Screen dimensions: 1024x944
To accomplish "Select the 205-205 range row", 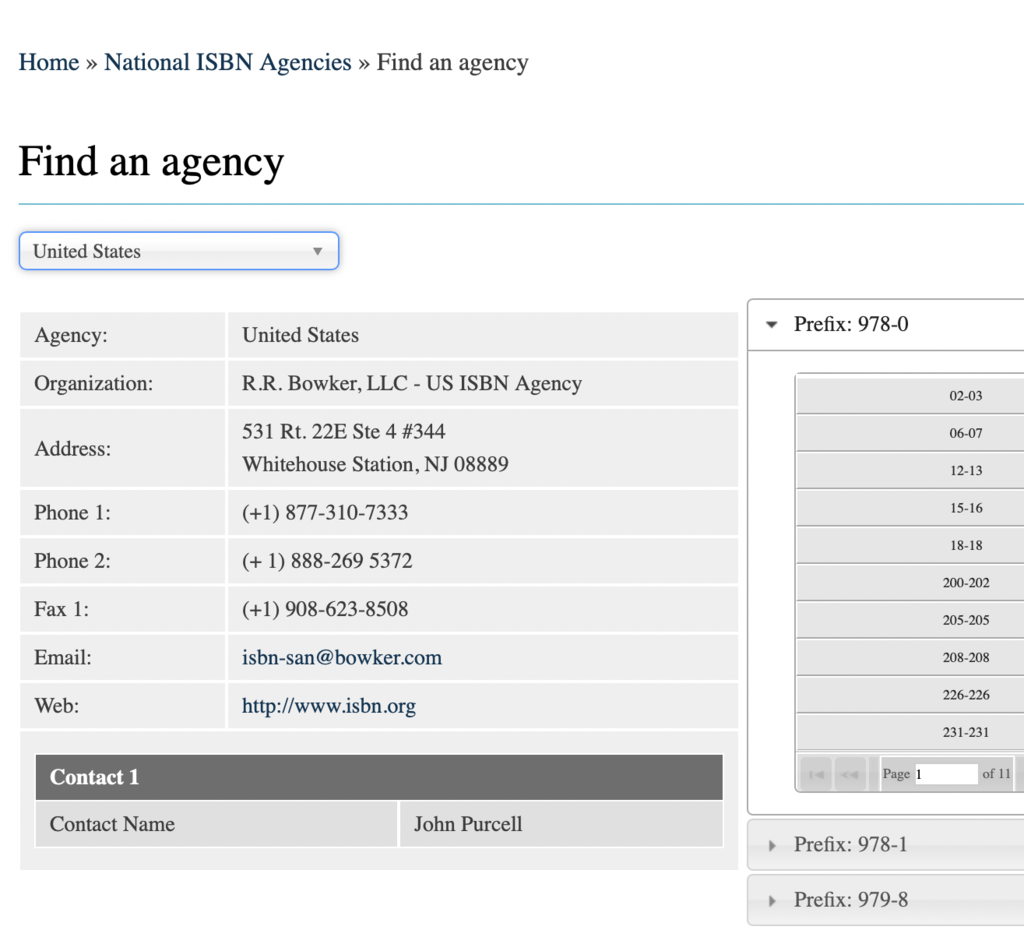I will coord(965,620).
